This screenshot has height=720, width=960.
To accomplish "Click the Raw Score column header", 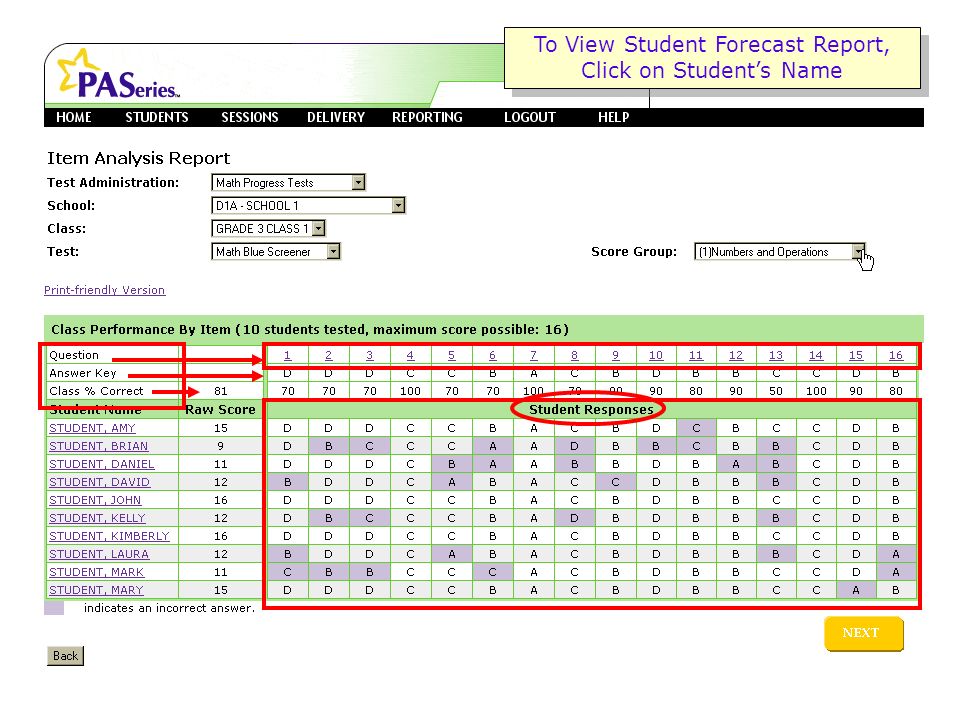I will point(220,410).
